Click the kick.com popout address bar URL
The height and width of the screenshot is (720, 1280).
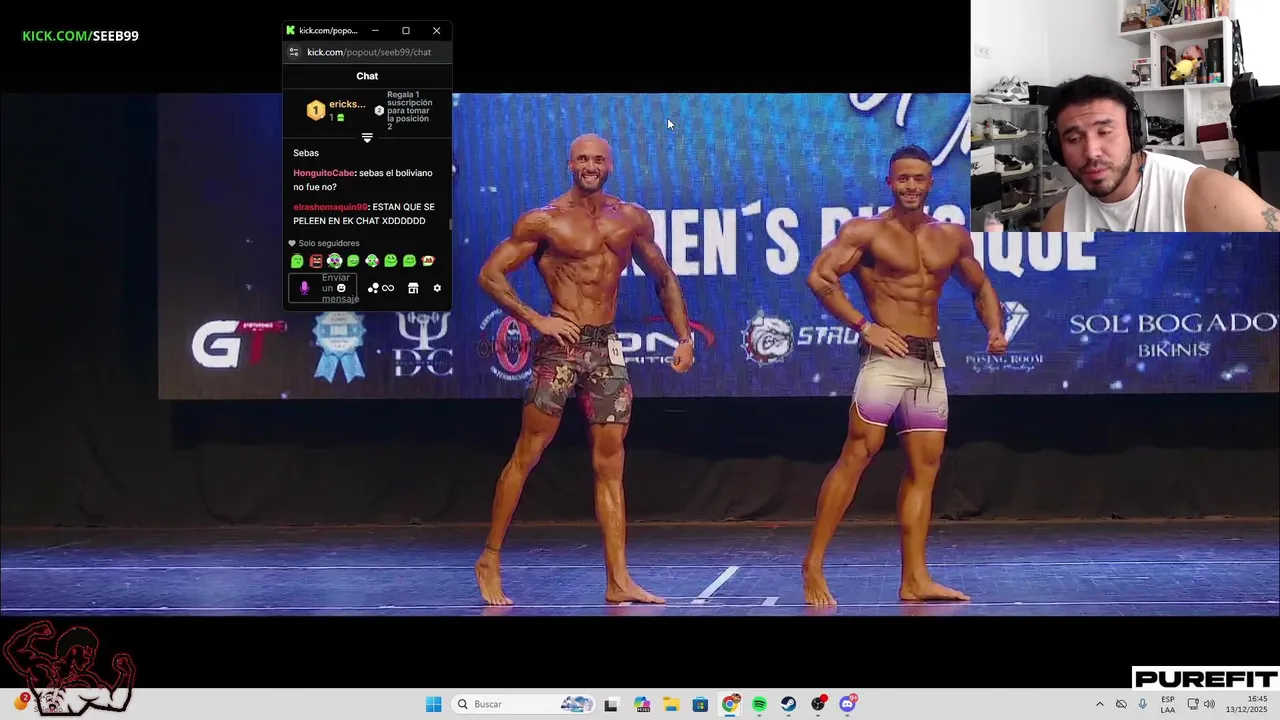[369, 52]
